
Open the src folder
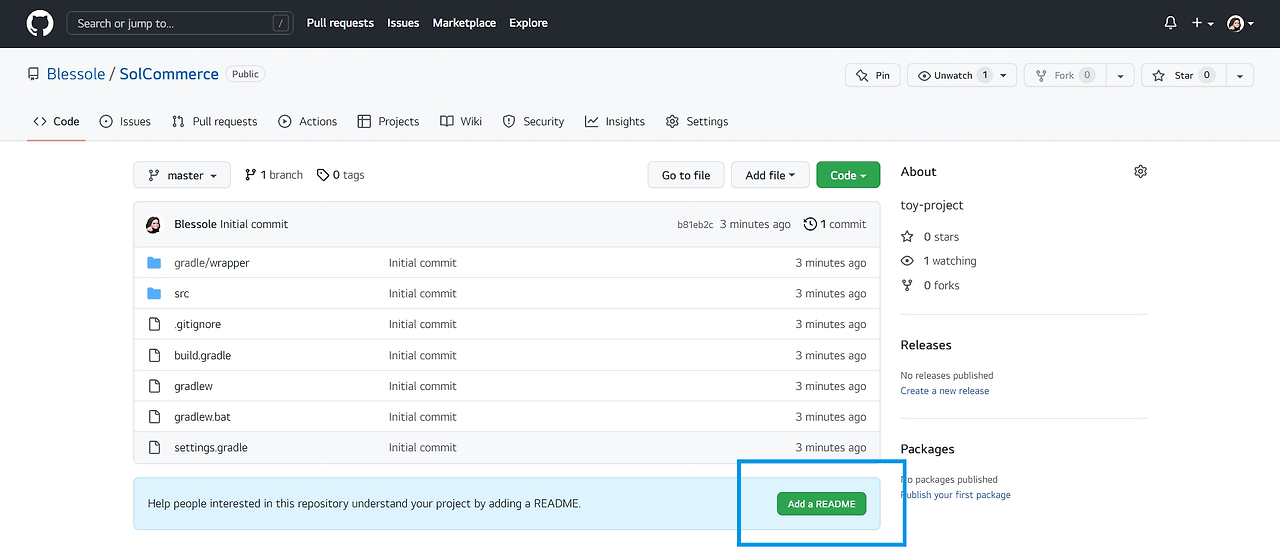click(x=182, y=294)
